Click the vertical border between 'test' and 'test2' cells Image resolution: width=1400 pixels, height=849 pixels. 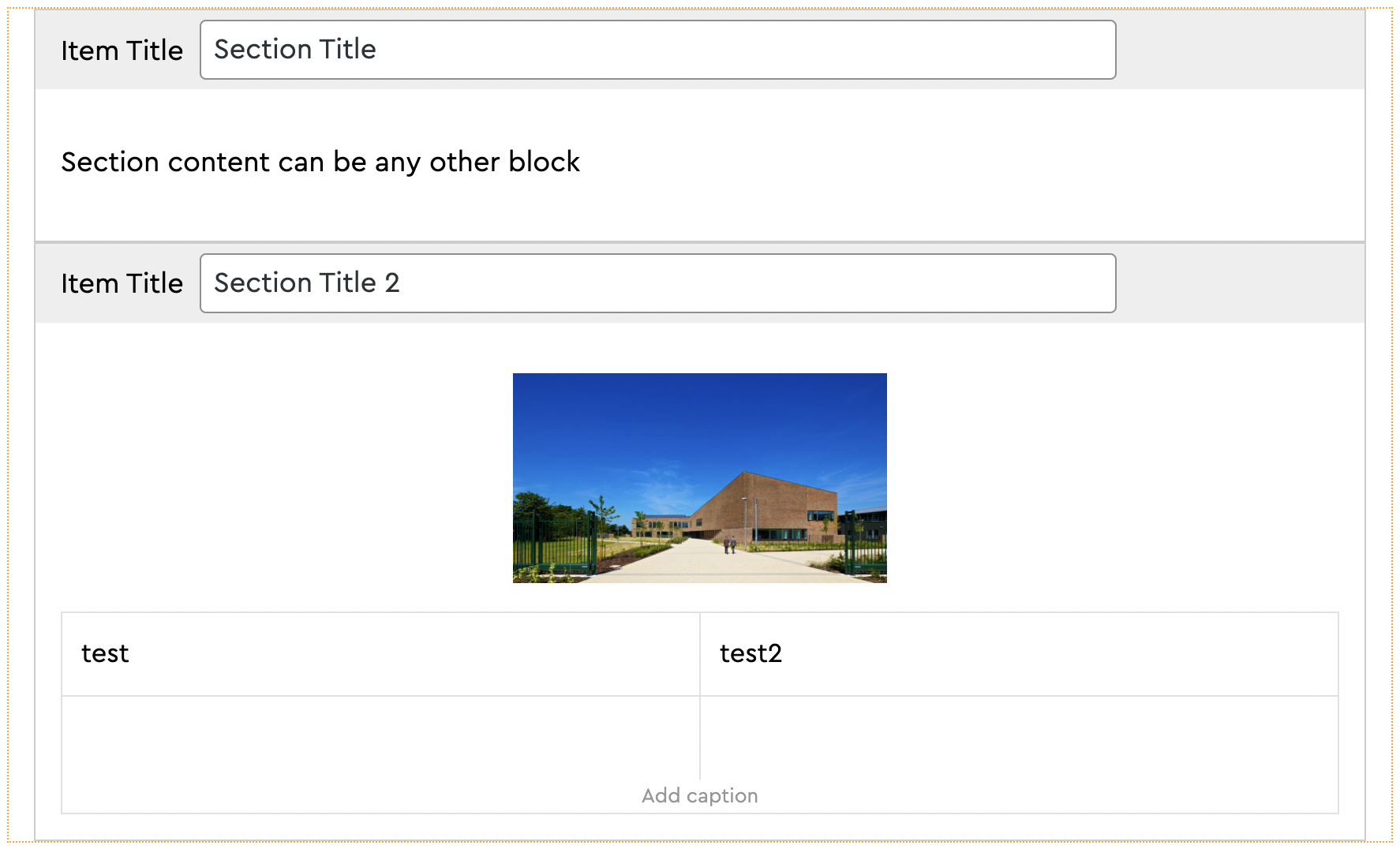pyautogui.click(x=700, y=654)
